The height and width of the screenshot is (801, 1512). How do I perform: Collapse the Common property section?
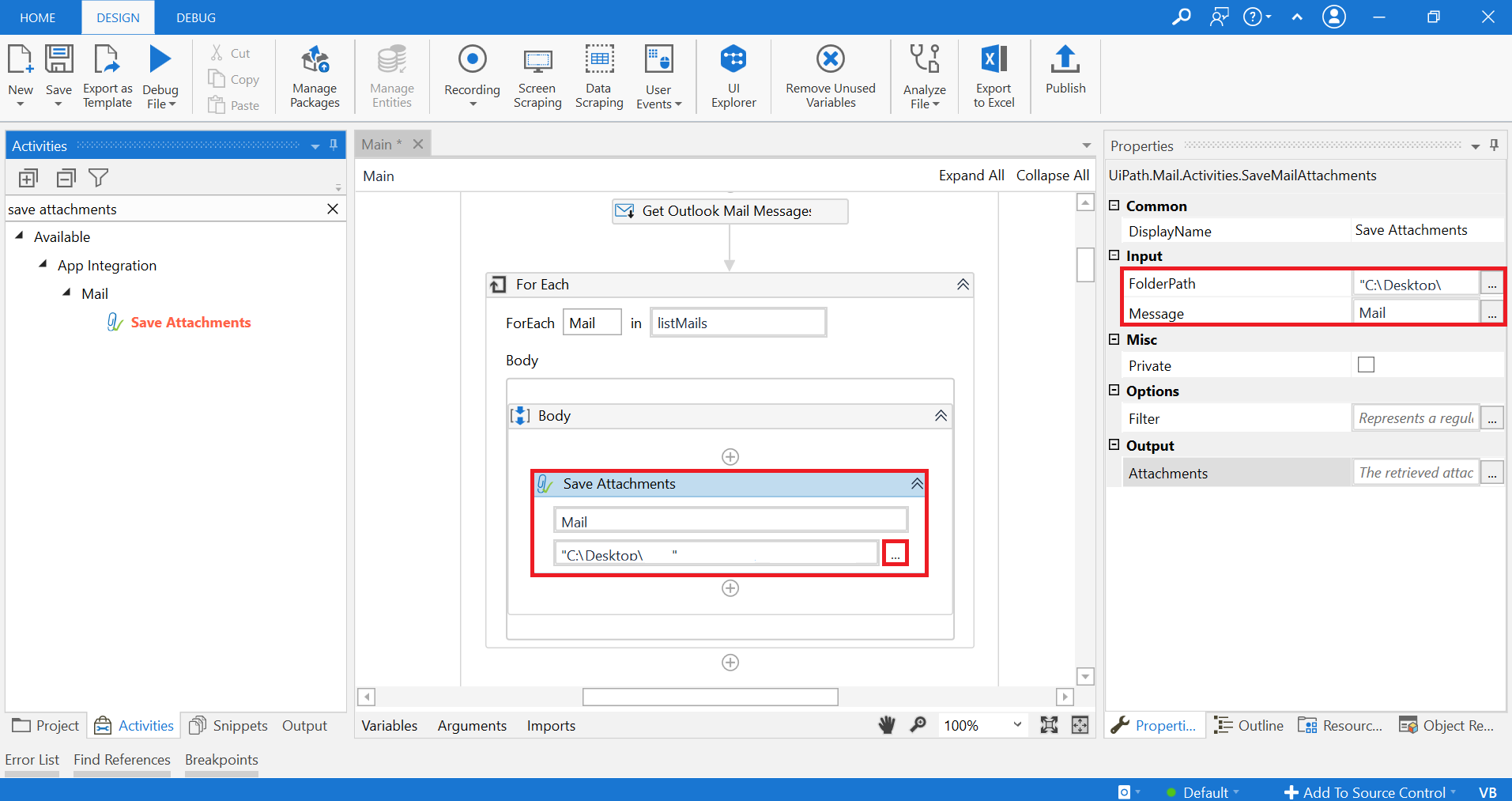[x=1114, y=206]
